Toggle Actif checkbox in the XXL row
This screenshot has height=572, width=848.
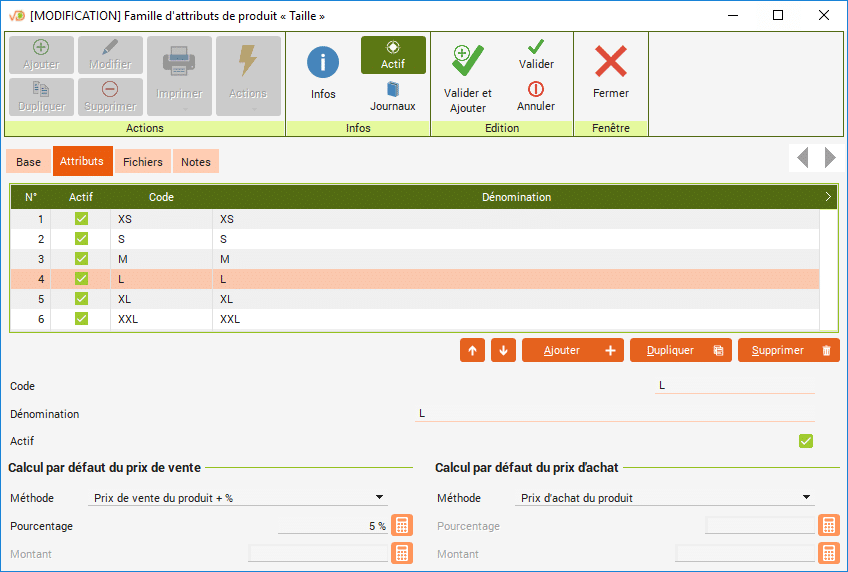pos(81,319)
